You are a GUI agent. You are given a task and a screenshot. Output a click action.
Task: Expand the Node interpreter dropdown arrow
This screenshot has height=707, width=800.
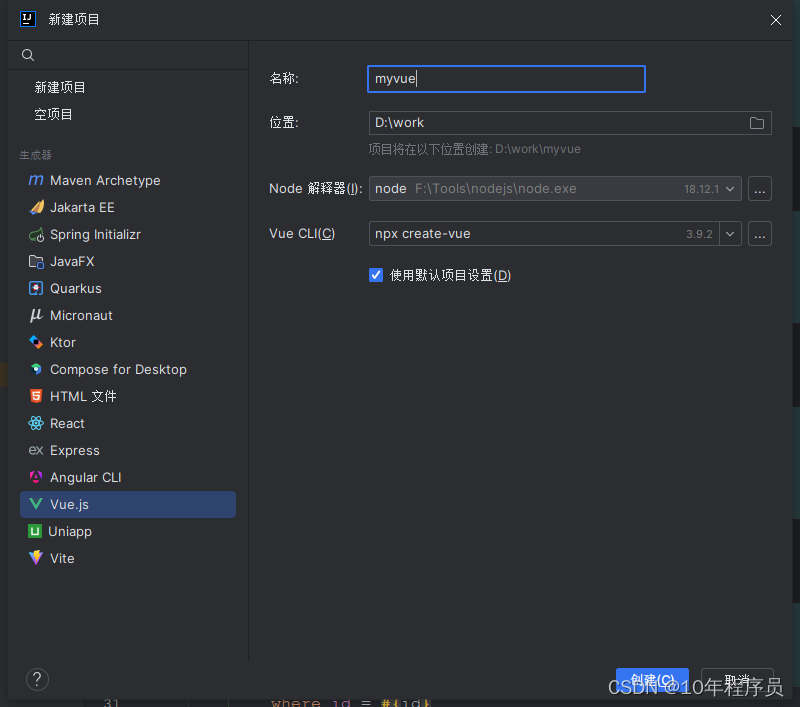(x=730, y=189)
